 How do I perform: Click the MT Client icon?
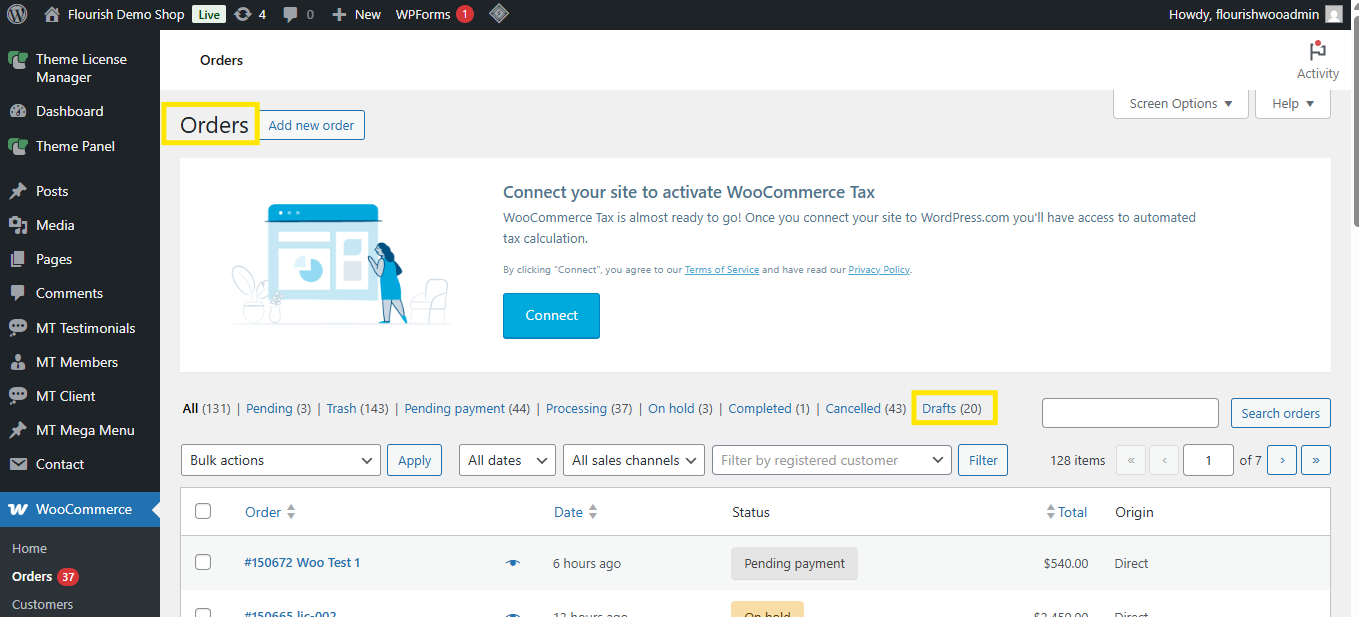[18, 396]
